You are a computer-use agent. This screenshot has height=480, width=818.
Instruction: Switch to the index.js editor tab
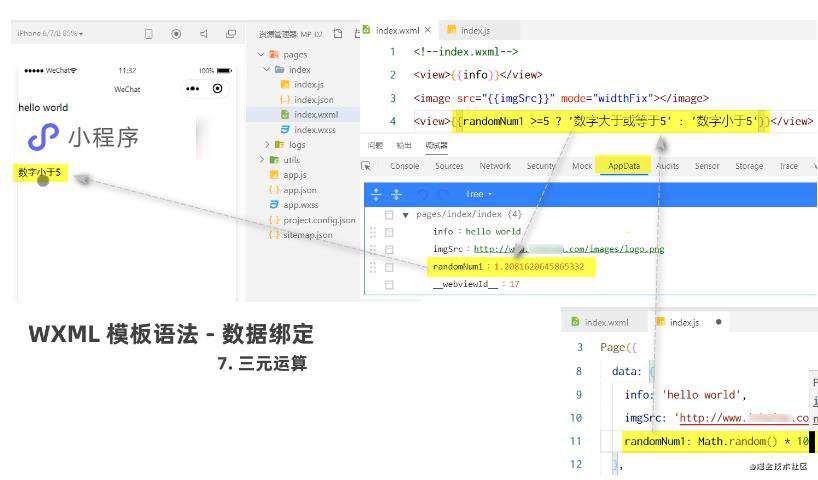point(475,31)
